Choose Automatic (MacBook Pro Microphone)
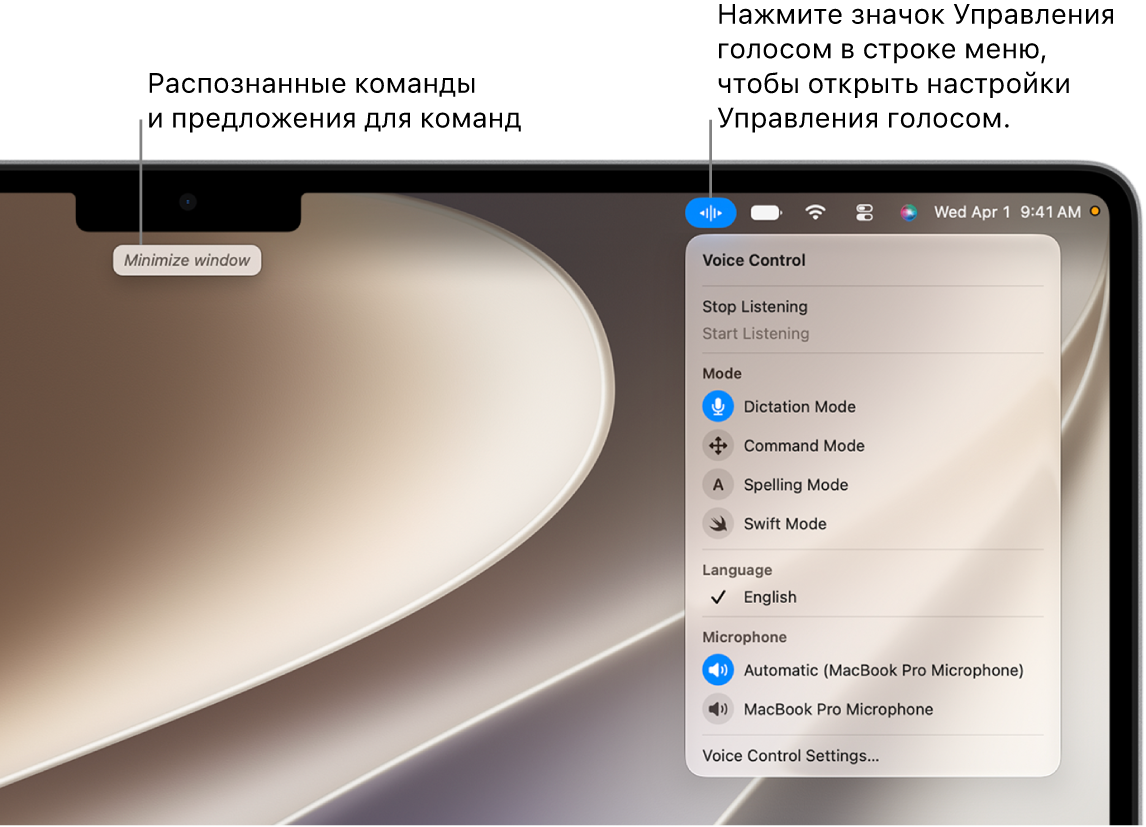1146x827 pixels. 883,670
